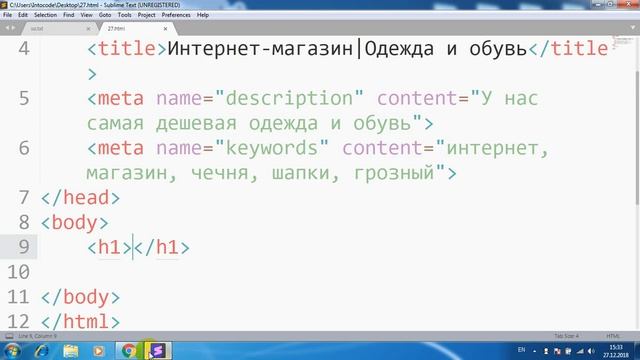The width and height of the screenshot is (640, 360).
Task: Click the word шапки in keywords
Action: point(301,173)
